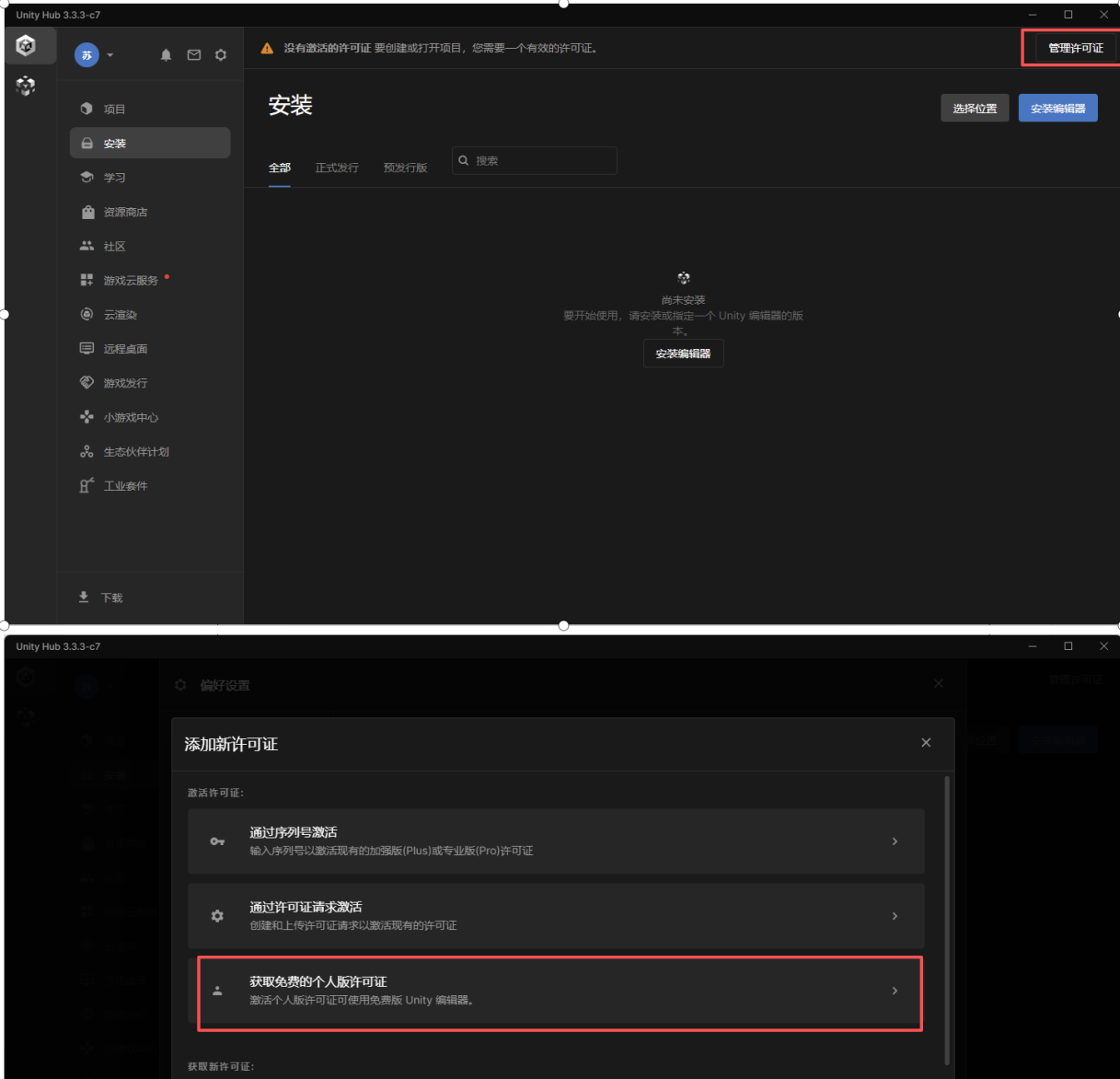The height and width of the screenshot is (1079, 1120).
Task: Open preferences via the gear icon
Action: point(221,55)
